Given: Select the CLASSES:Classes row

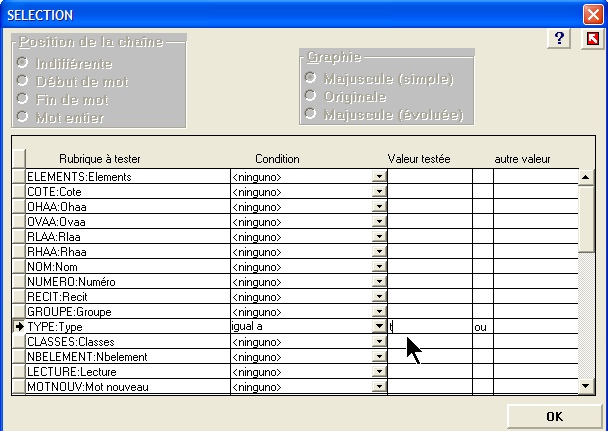Looking at the screenshot, I should click(x=127, y=342).
